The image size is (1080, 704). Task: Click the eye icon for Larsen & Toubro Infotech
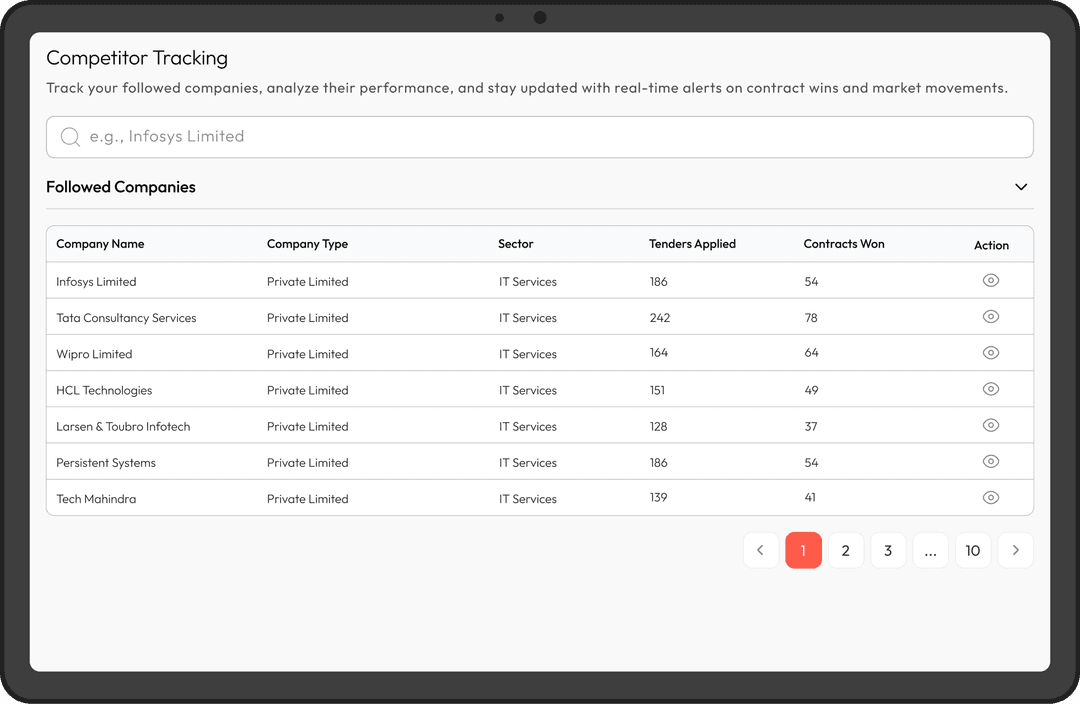click(991, 425)
